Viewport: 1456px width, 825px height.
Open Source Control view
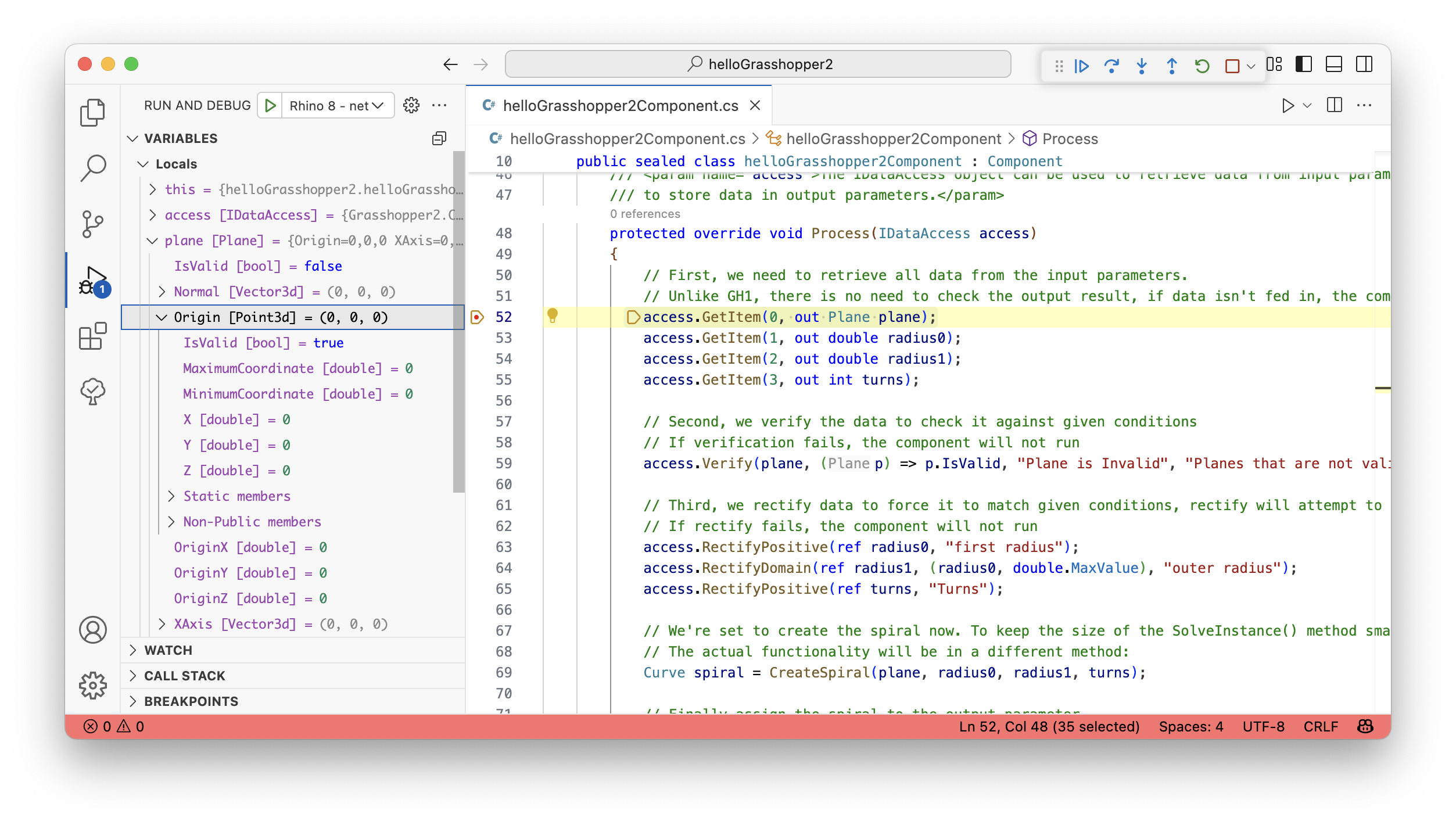click(x=92, y=224)
